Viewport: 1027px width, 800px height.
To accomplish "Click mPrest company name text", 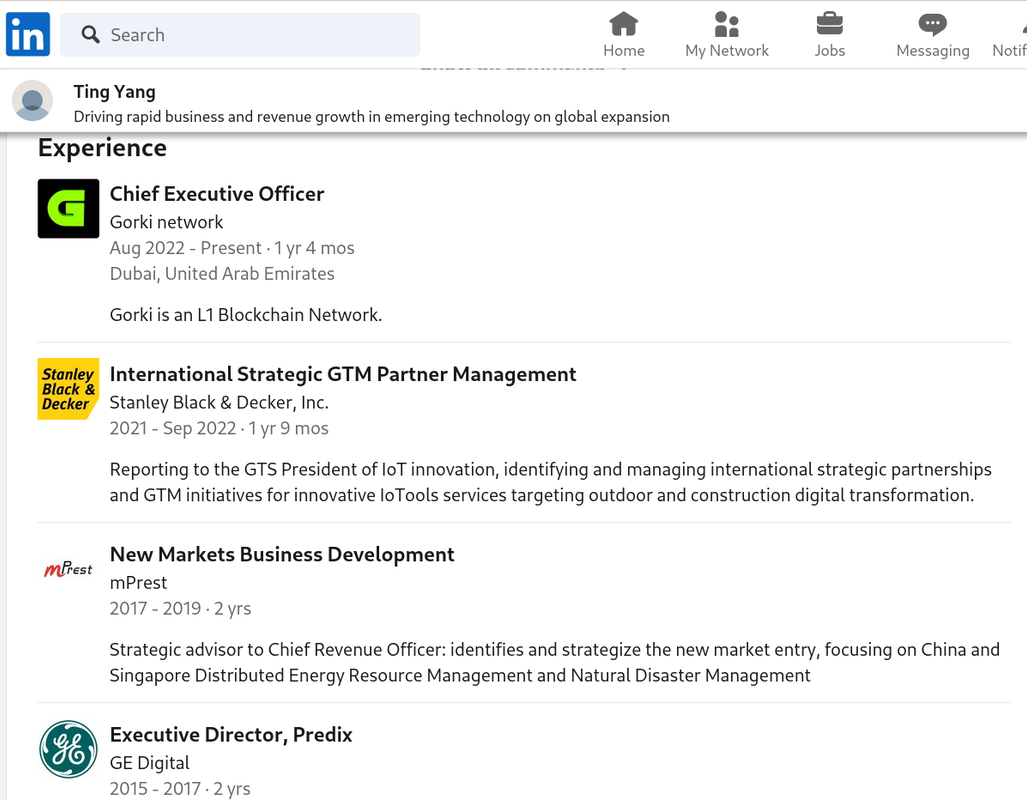I will click(138, 582).
